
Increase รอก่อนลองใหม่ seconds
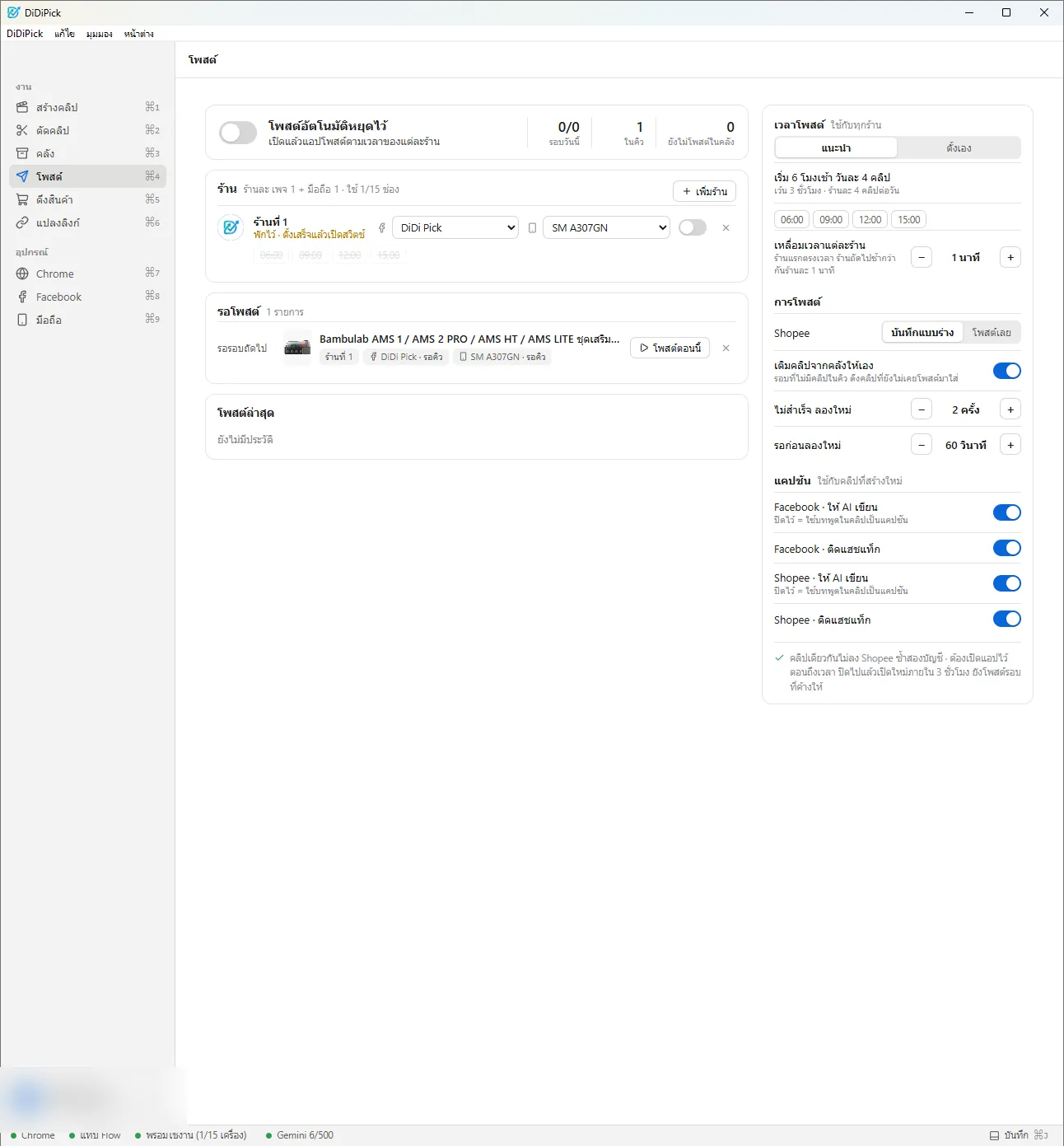1010,445
